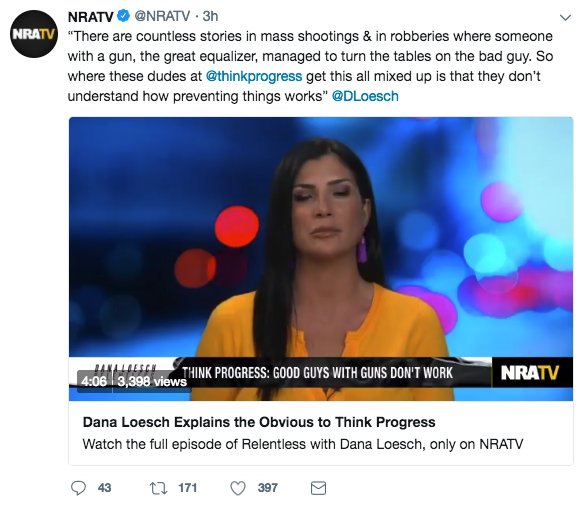Image resolution: width=580 pixels, height=506 pixels.
Task: Click the NRATV display name
Action: 91,16
